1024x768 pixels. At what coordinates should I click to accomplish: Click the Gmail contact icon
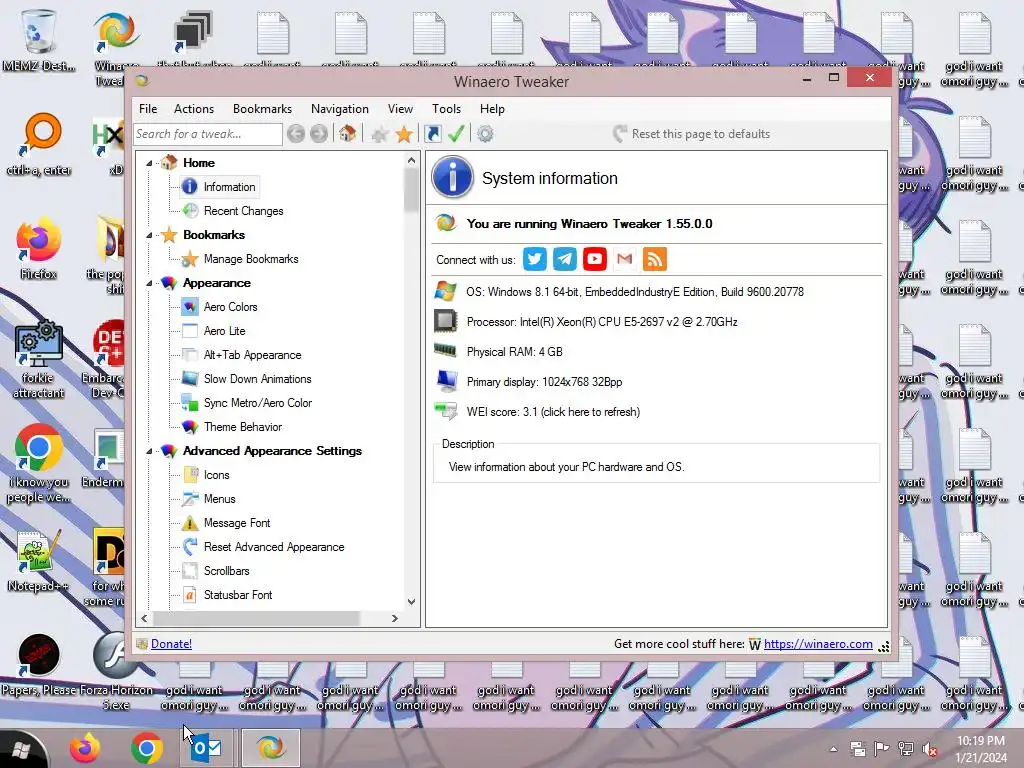coord(625,259)
